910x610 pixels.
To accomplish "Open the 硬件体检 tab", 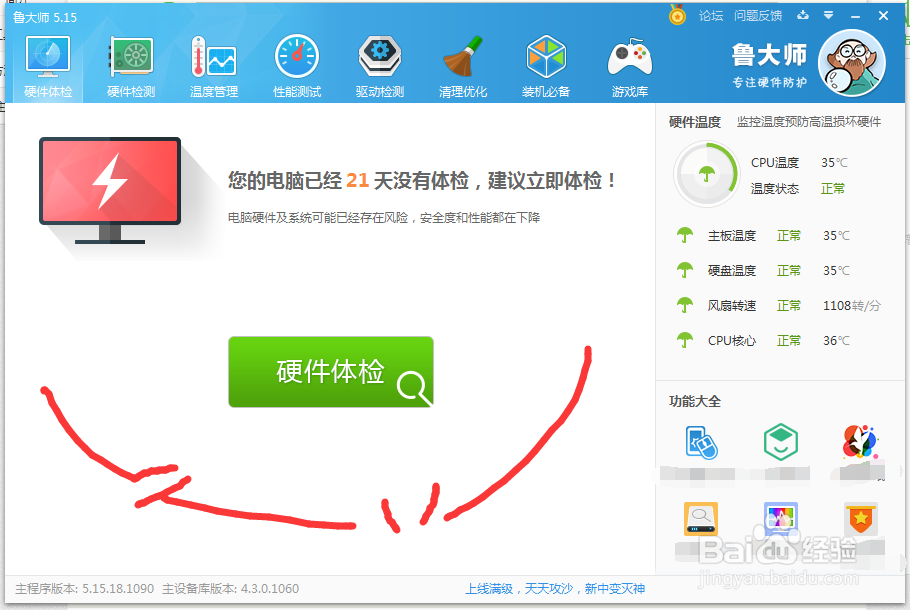I will (48, 67).
